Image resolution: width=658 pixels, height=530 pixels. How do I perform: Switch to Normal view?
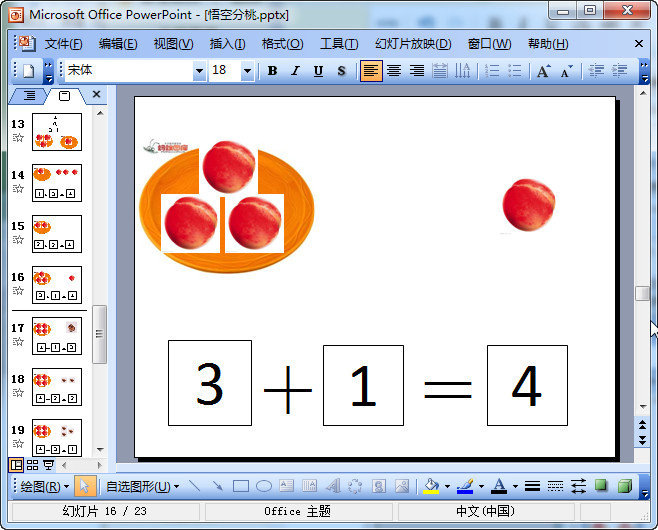(16, 465)
